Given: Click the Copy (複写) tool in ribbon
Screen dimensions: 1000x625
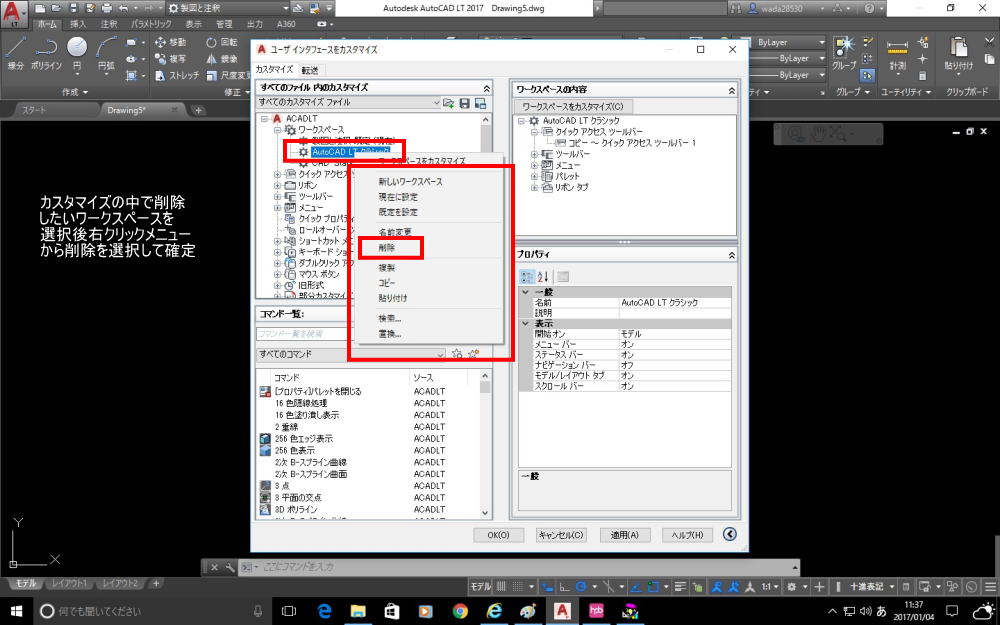Looking at the screenshot, I should pyautogui.click(x=170, y=59).
